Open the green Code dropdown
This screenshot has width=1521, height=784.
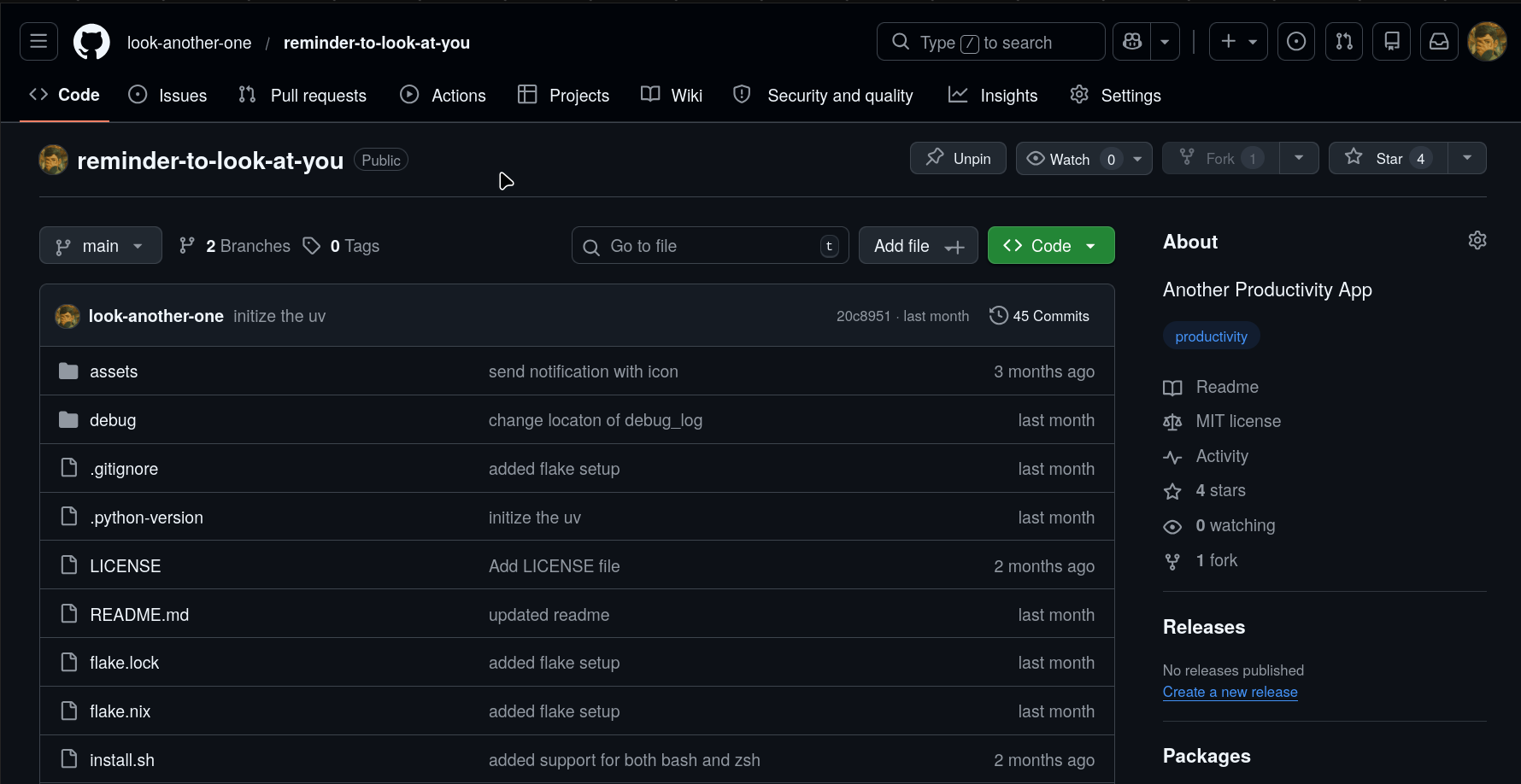click(x=1050, y=246)
